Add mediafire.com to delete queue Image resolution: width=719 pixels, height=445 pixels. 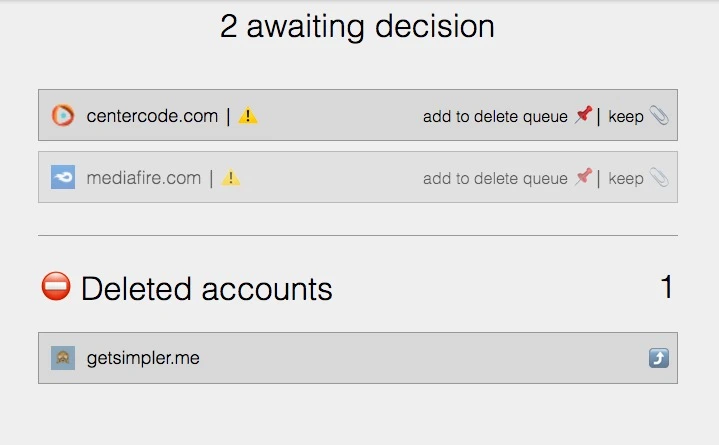click(x=495, y=179)
